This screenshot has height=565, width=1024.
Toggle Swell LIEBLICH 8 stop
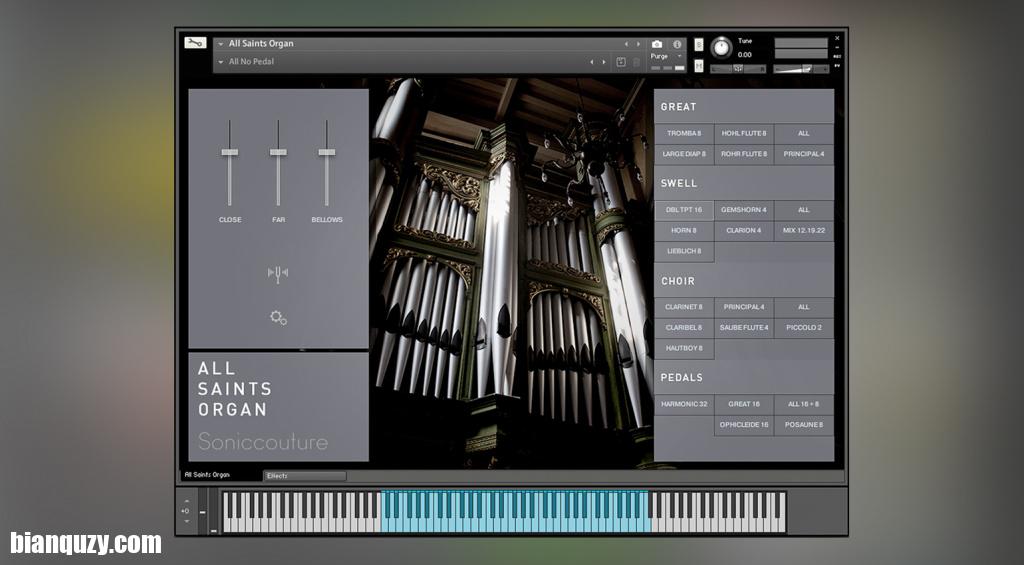coord(684,251)
